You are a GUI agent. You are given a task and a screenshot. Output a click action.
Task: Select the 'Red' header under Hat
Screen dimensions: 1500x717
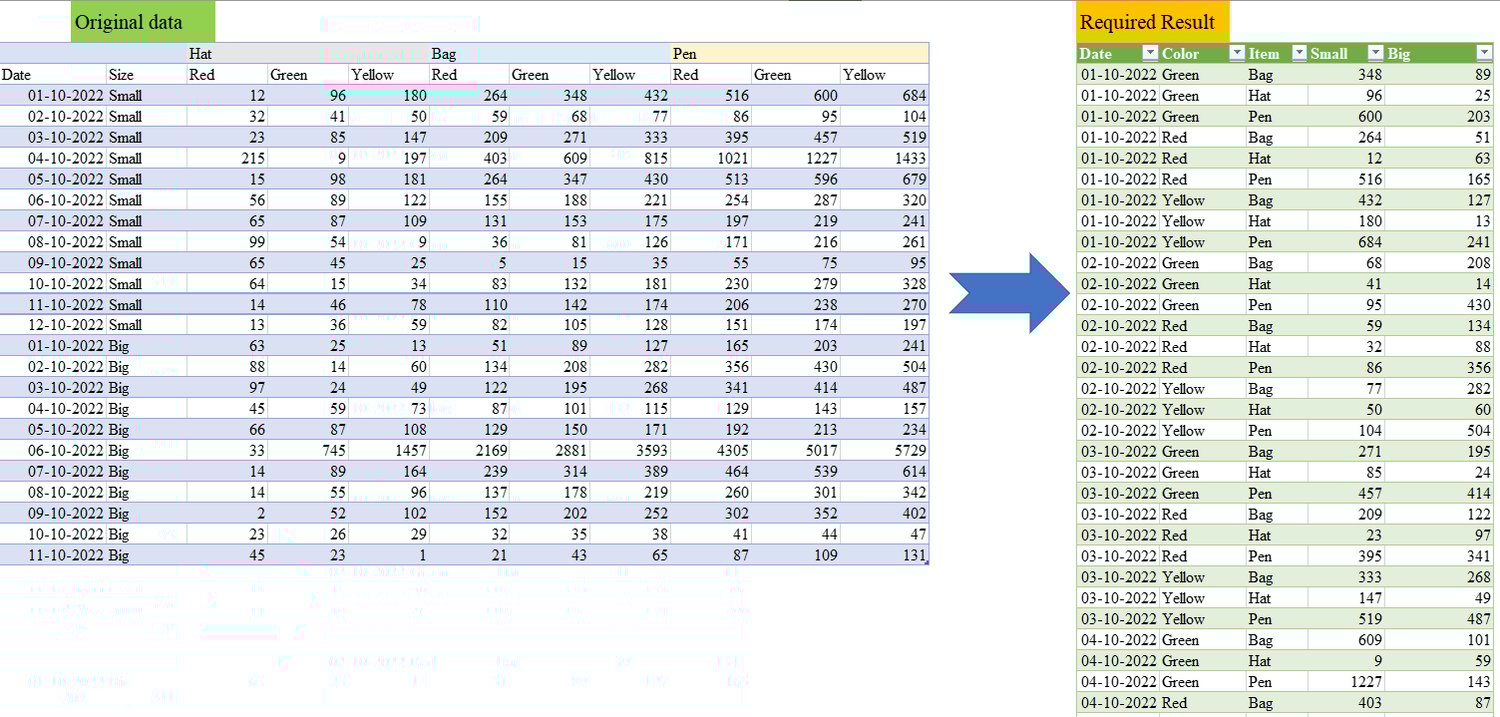(x=227, y=74)
